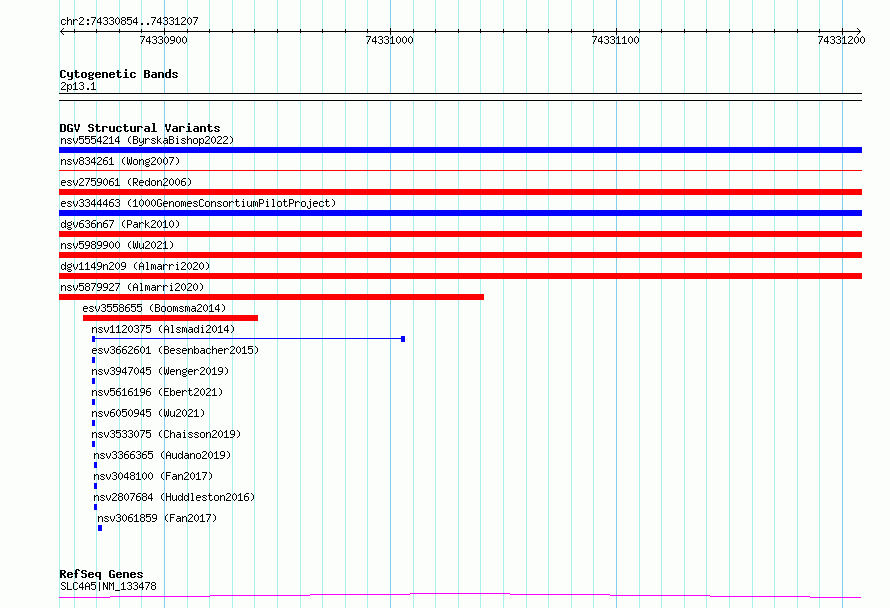Open variant nsv5879927 (Almarri2020) label
The height and width of the screenshot is (608, 890).
tap(132, 287)
